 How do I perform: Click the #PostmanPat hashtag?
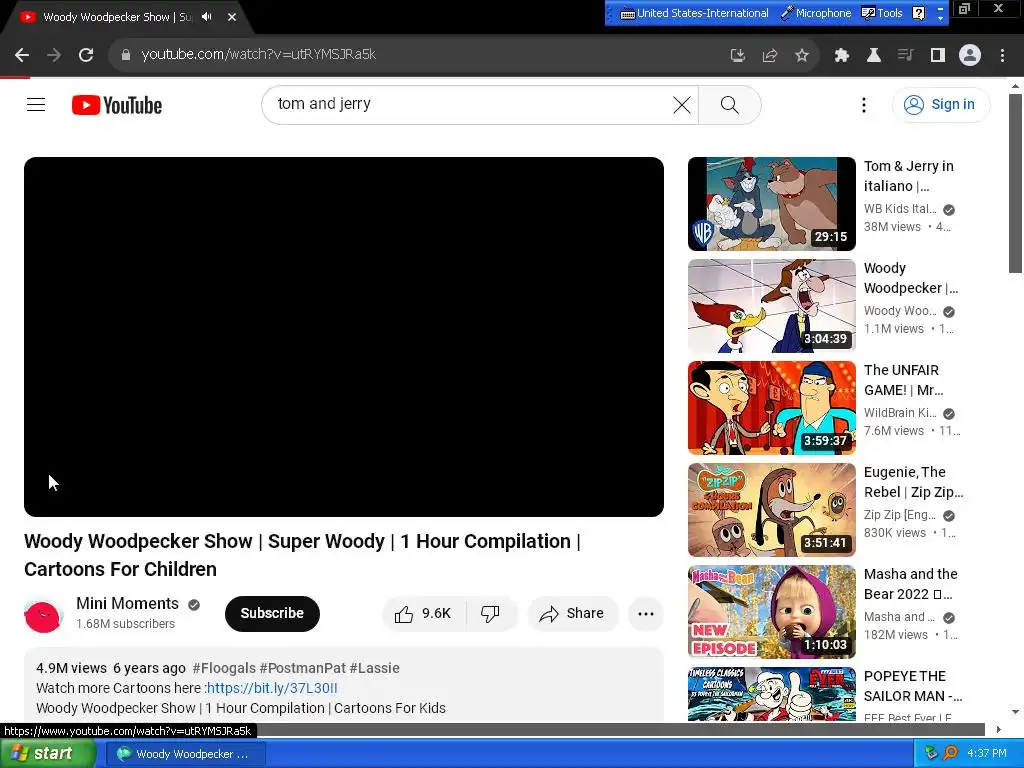pyautogui.click(x=302, y=668)
